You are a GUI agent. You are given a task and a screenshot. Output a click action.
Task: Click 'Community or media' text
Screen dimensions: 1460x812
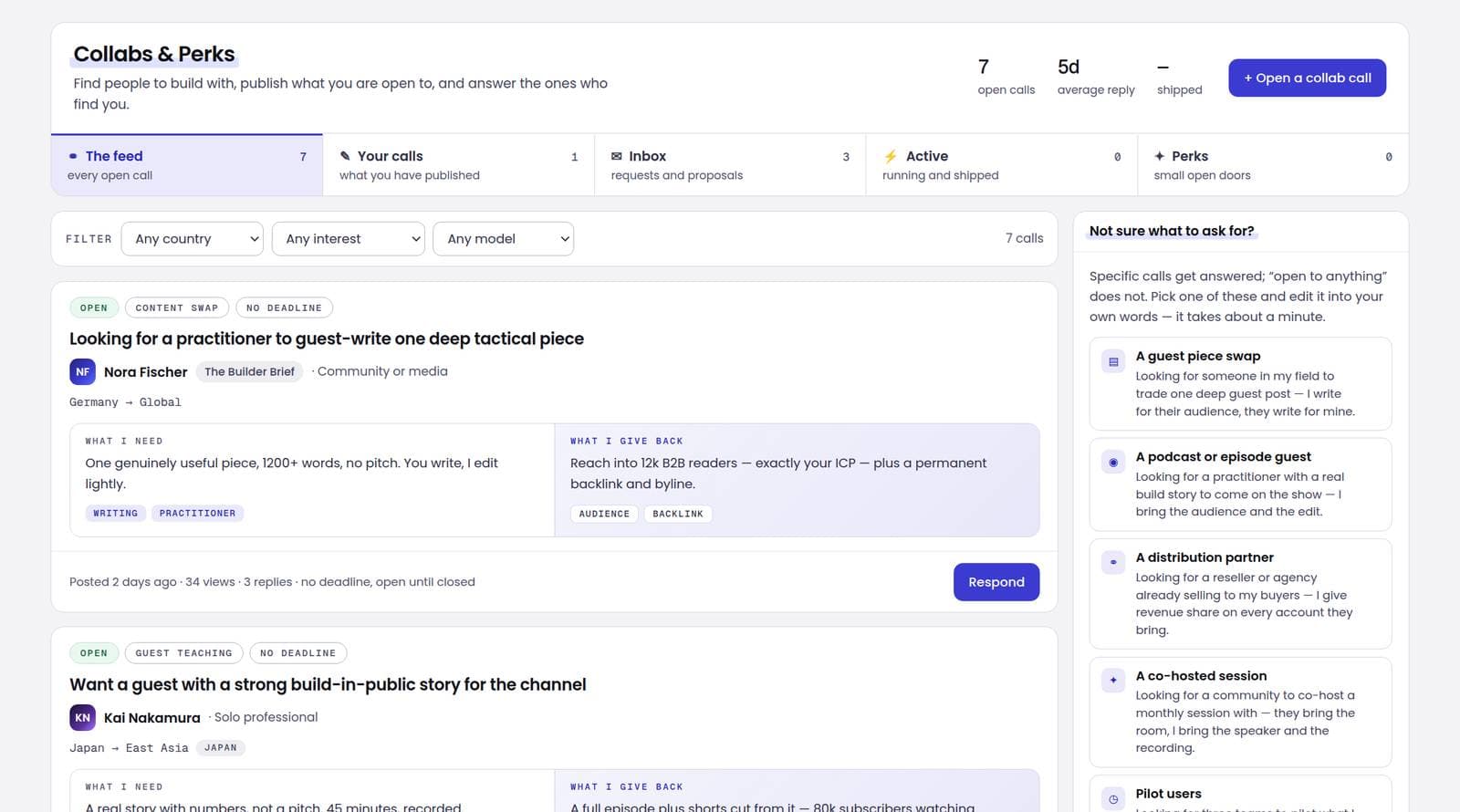click(382, 371)
